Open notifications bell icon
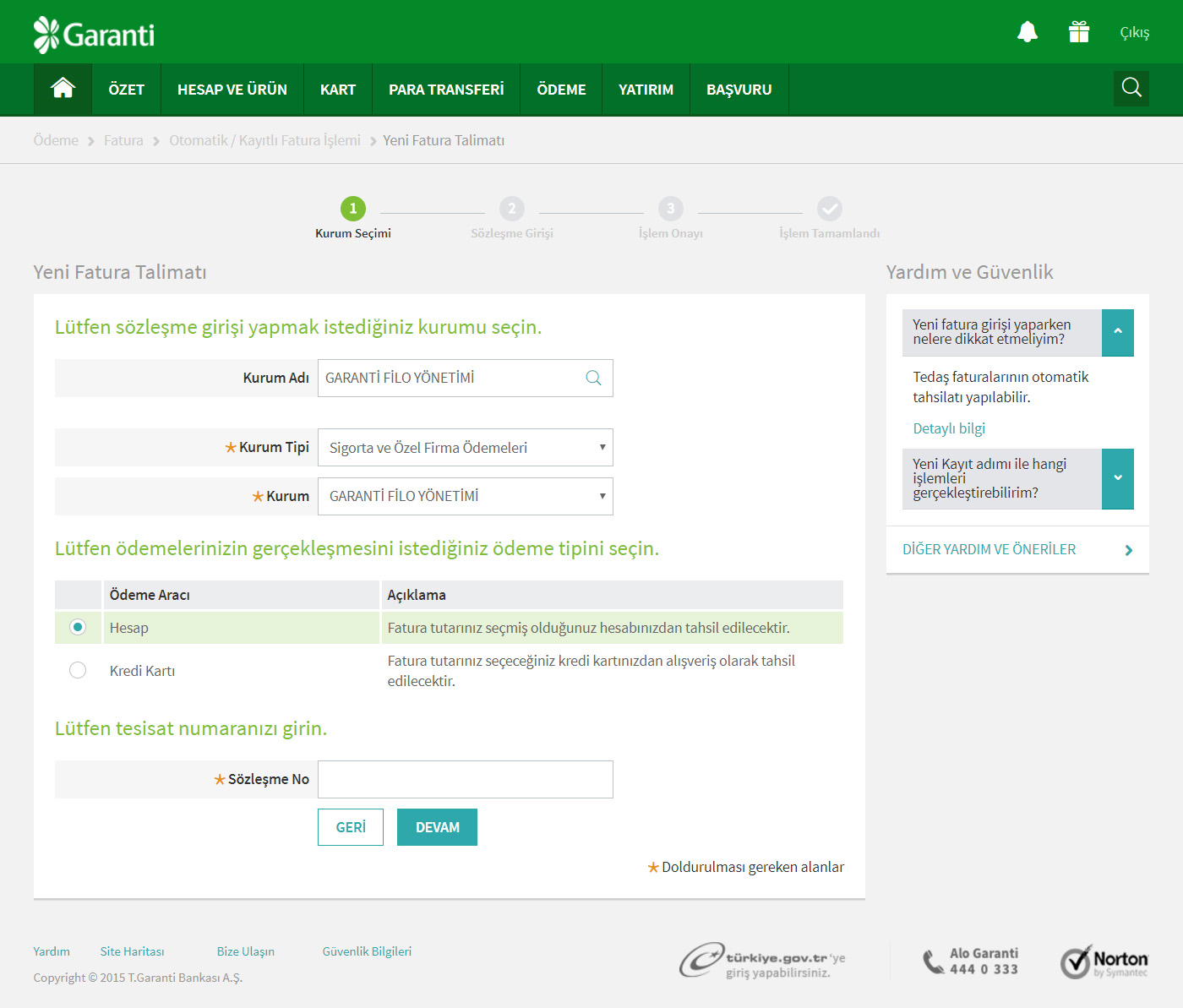1183x1008 pixels. pos(1027,32)
